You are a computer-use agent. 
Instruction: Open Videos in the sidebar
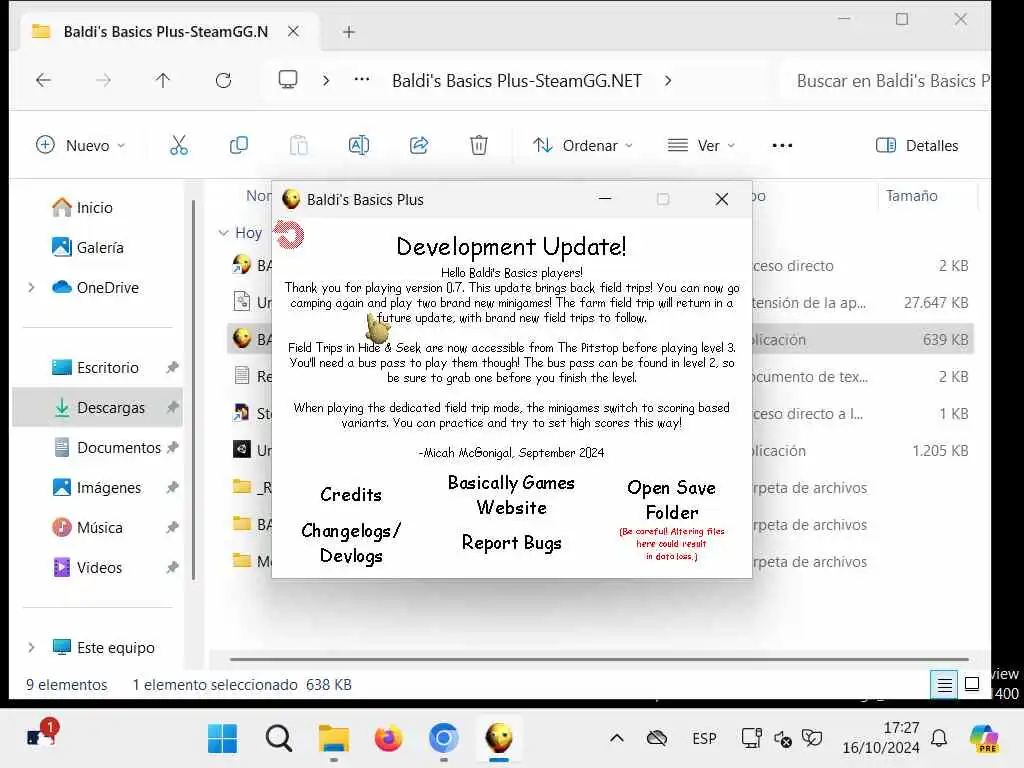coord(98,568)
